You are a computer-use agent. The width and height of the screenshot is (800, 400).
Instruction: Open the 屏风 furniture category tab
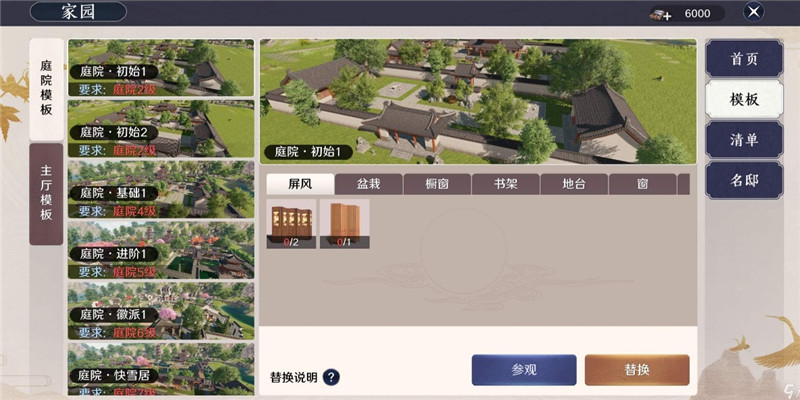click(301, 184)
